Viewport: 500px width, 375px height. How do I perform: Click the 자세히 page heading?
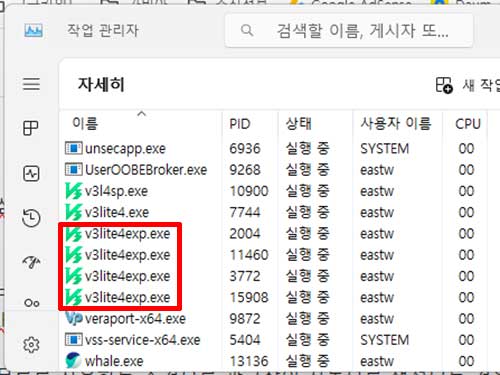(101, 84)
